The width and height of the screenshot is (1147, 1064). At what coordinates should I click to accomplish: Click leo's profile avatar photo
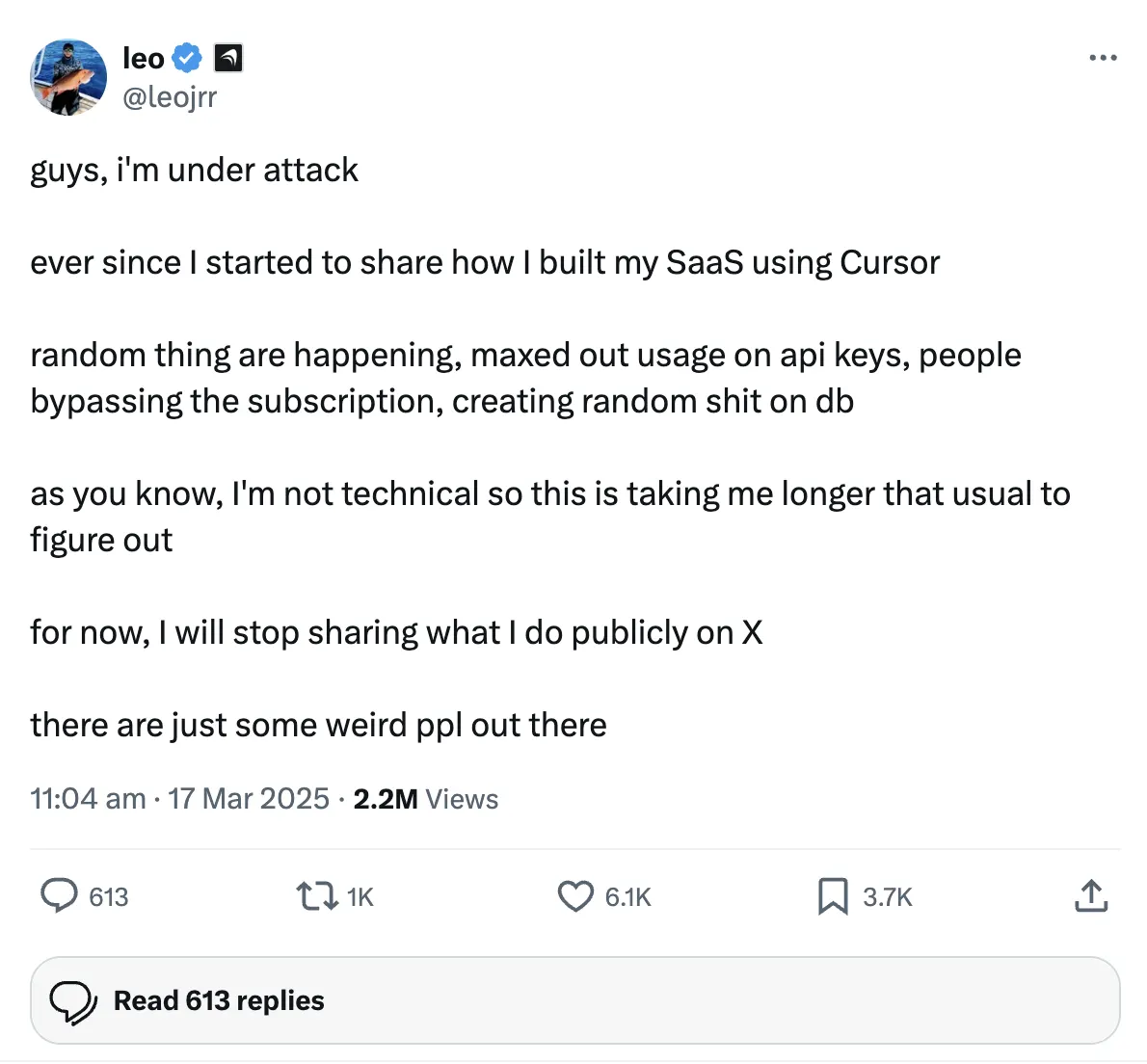pos(68,77)
